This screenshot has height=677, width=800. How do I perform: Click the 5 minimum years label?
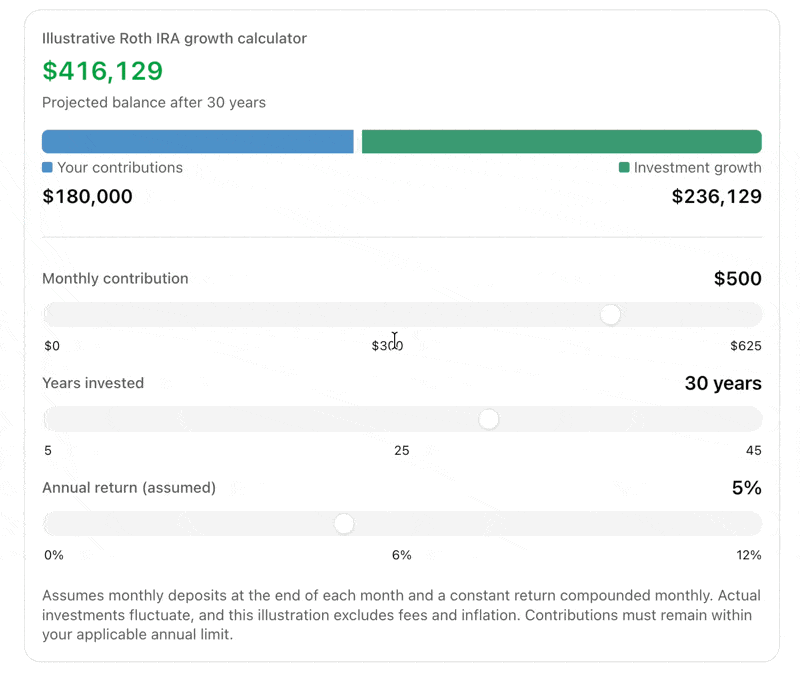[48, 450]
